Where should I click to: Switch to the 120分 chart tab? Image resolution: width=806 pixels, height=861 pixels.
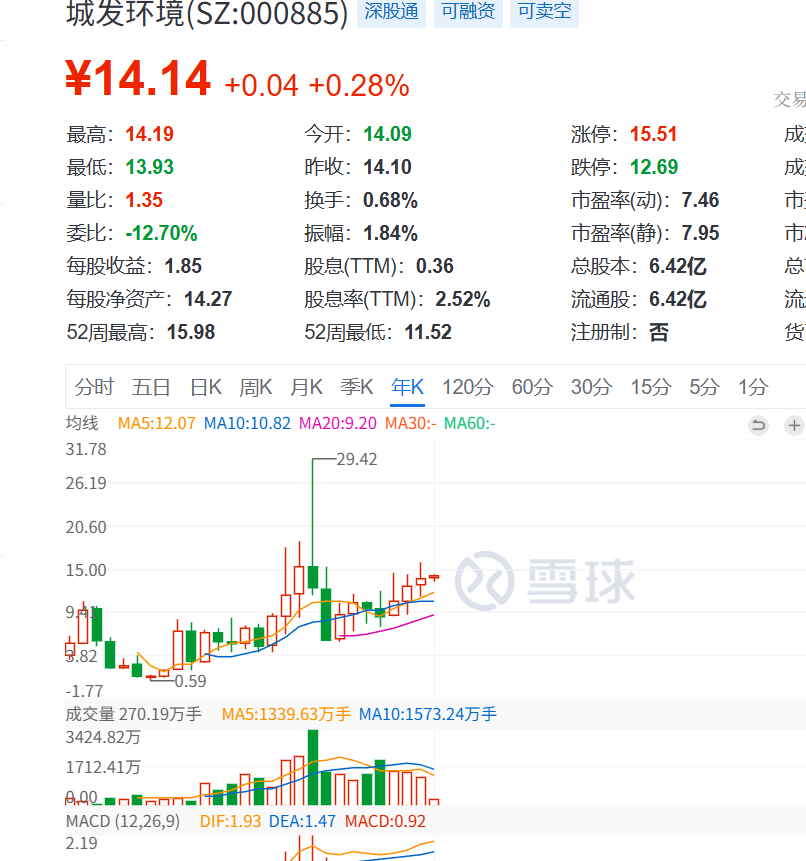468,387
